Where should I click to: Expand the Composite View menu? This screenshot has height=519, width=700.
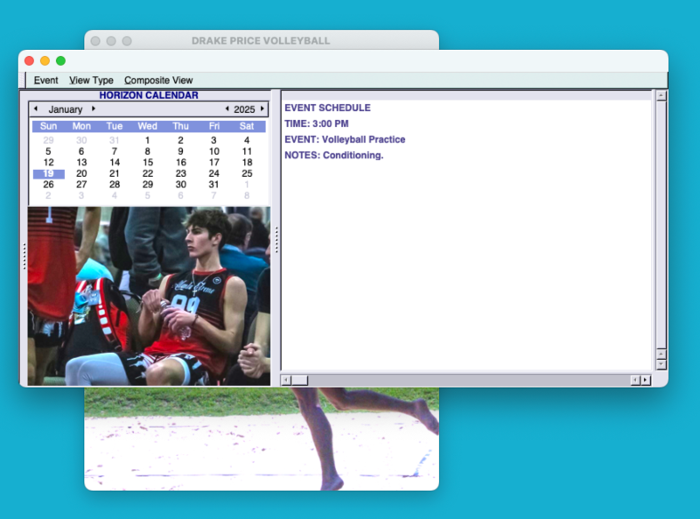(x=158, y=80)
